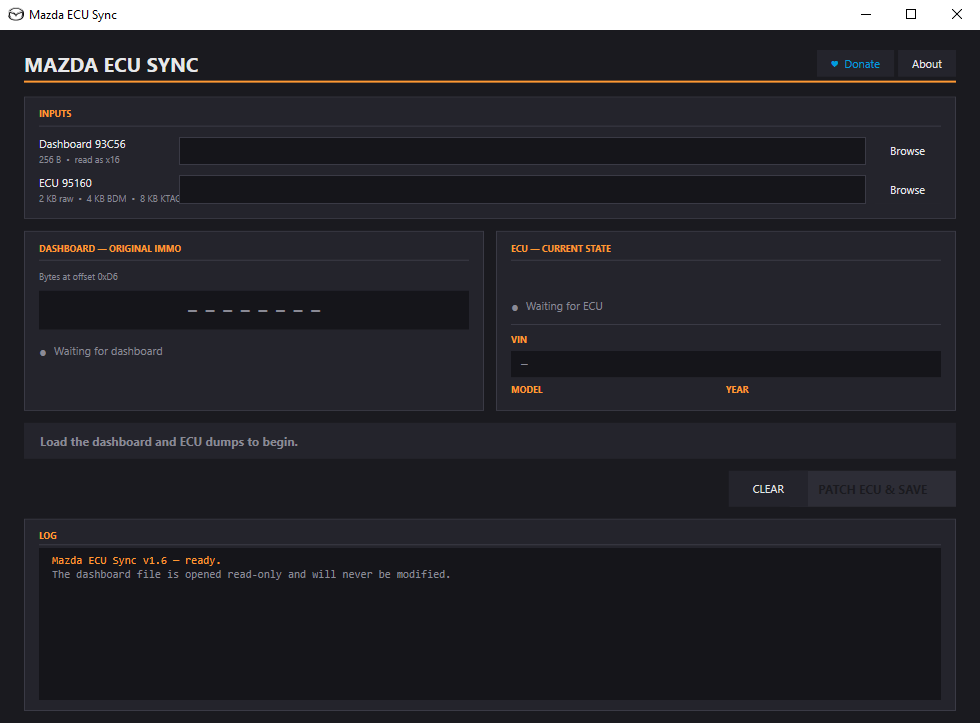
Task: Click 'Load the dashboard and ECU dumps to begin.'
Action: [x=169, y=442]
